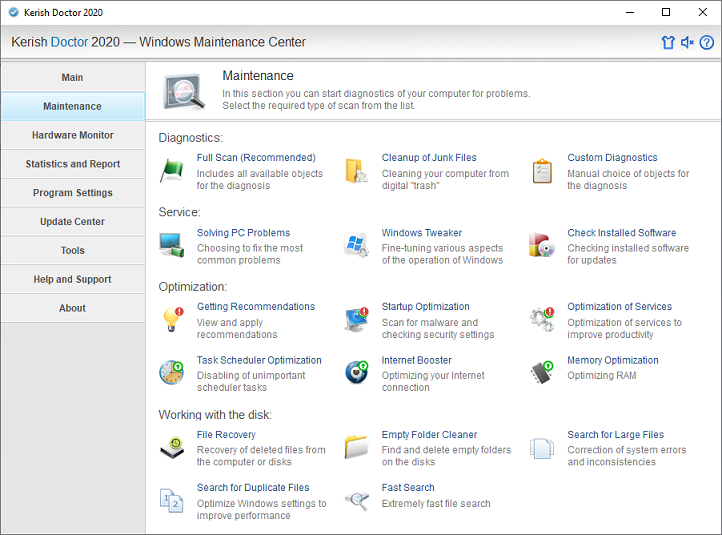Switch to Statistics and Report
This screenshot has height=535, width=722.
72,164
